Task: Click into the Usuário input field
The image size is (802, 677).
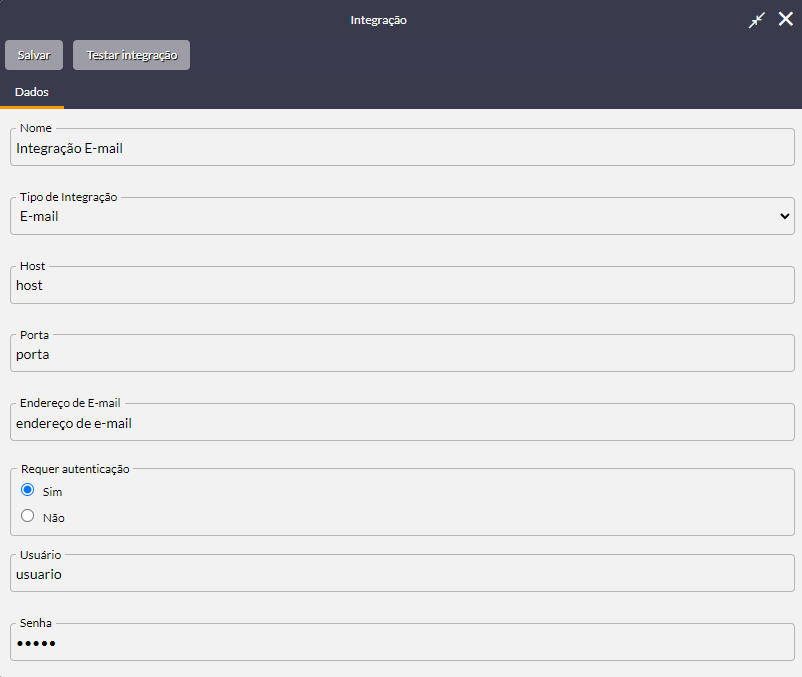Action: 402,575
